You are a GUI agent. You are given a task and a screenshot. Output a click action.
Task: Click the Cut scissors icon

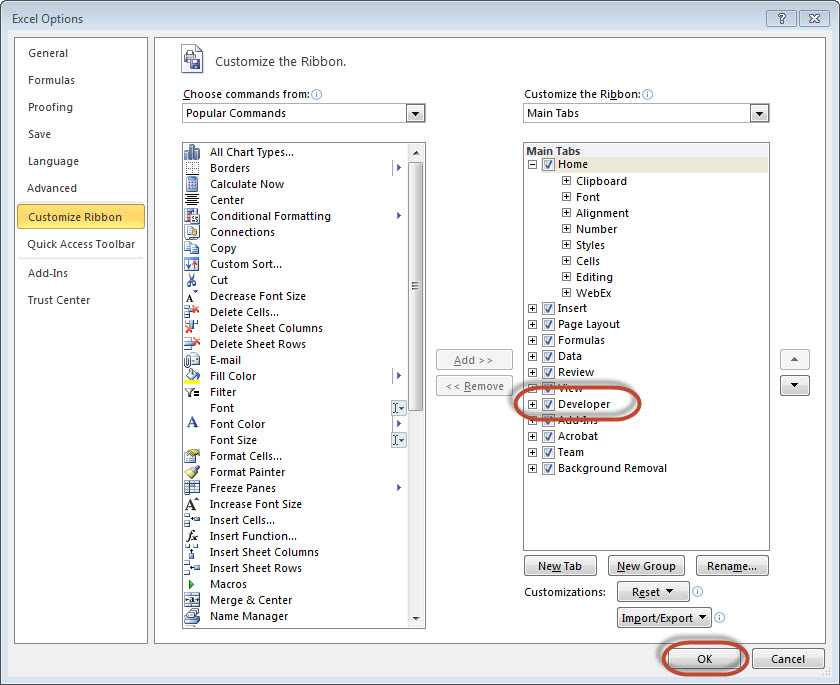[x=192, y=280]
